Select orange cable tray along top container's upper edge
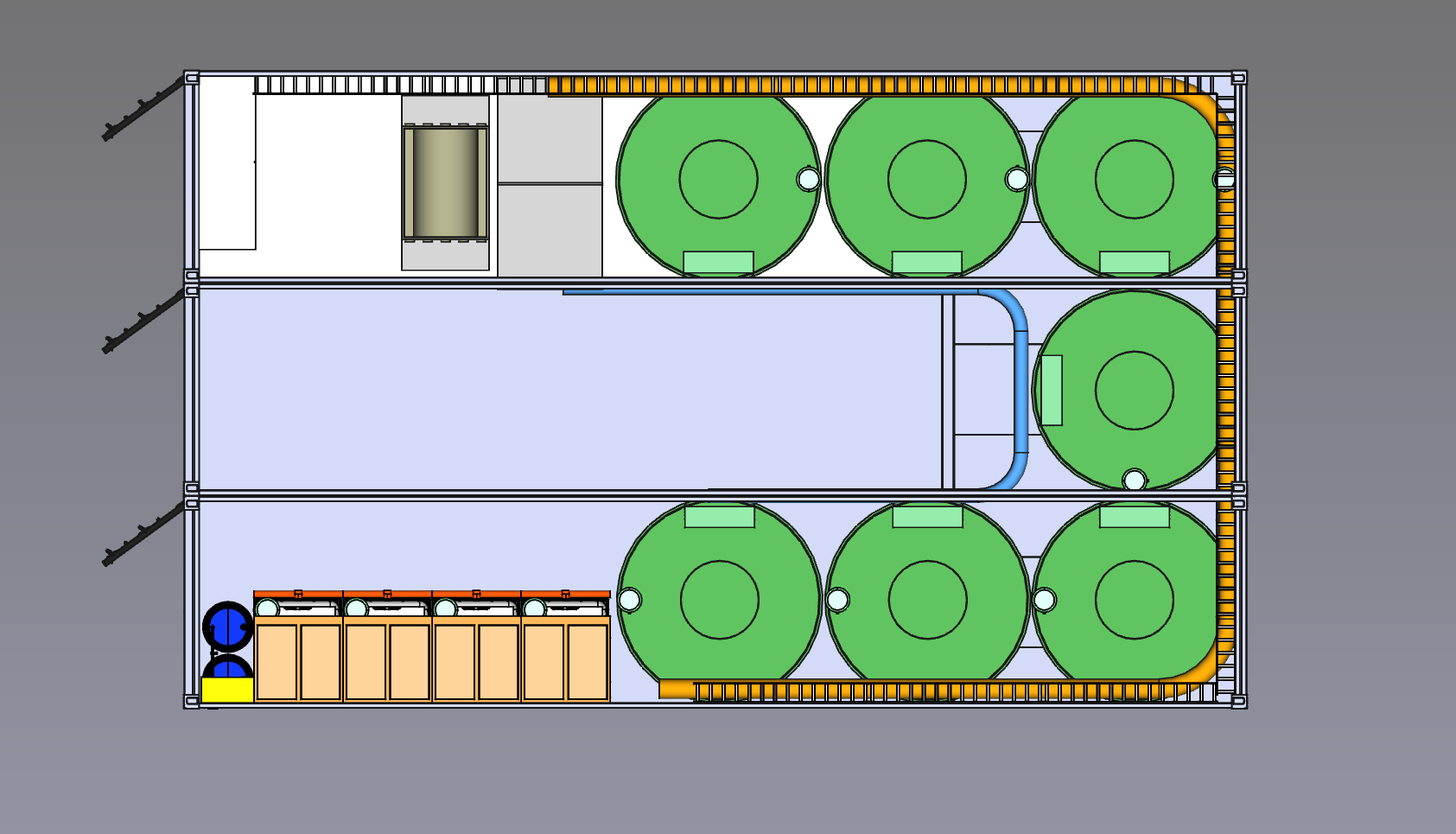 864,86
